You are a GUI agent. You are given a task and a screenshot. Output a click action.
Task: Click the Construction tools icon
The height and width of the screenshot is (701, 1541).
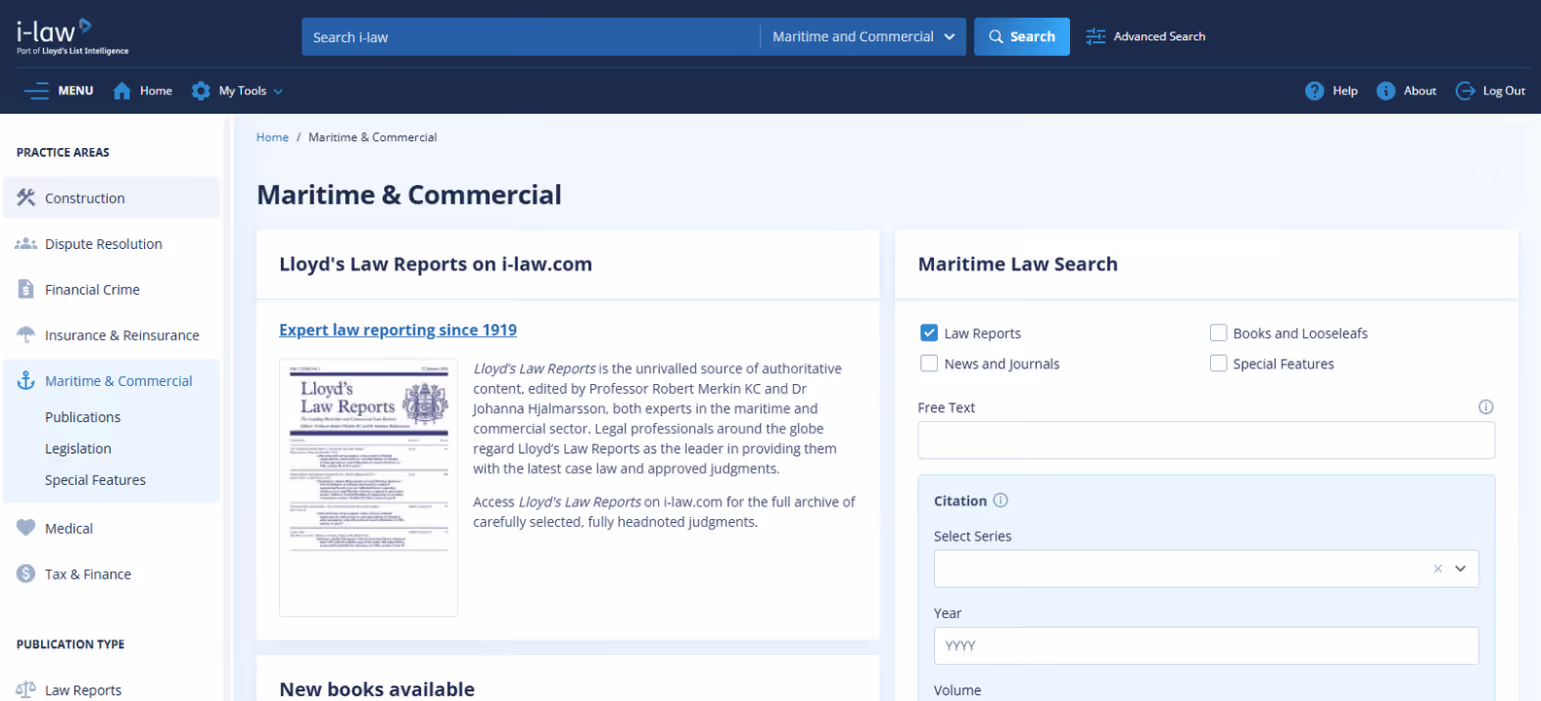click(26, 197)
